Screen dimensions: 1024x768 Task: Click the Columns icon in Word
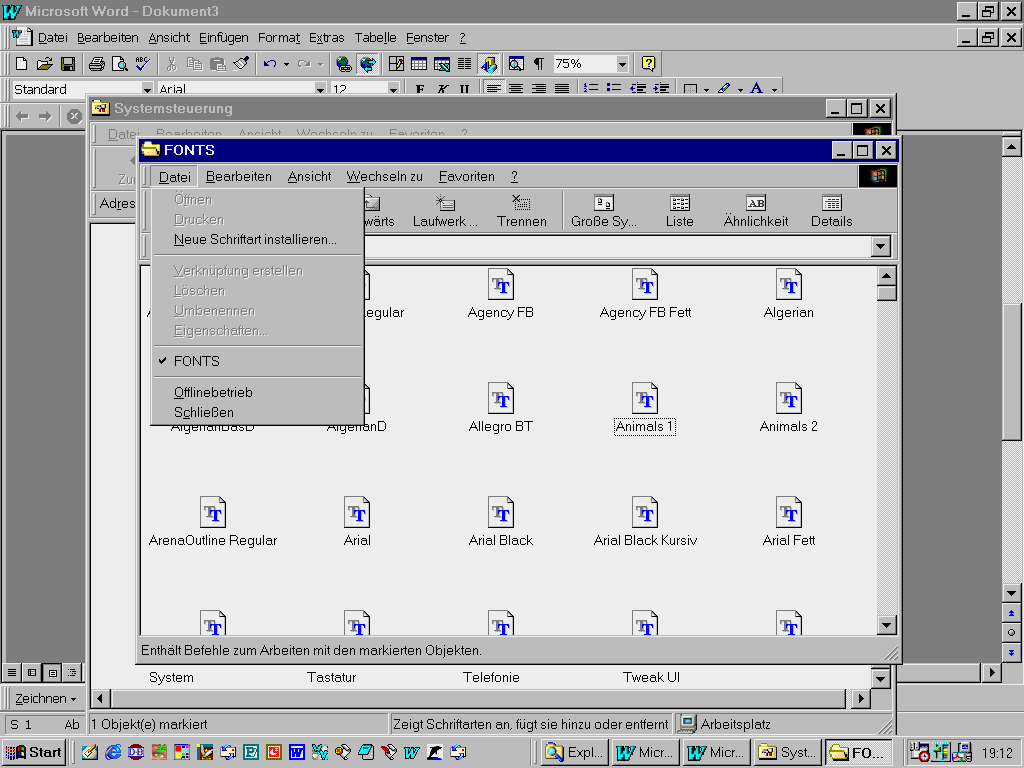tap(464, 64)
